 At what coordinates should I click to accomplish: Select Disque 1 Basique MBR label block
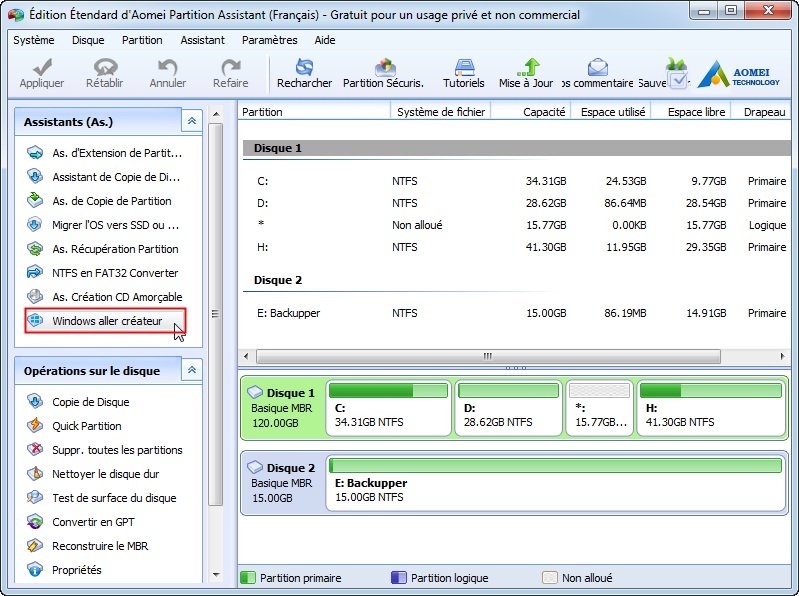pos(282,408)
